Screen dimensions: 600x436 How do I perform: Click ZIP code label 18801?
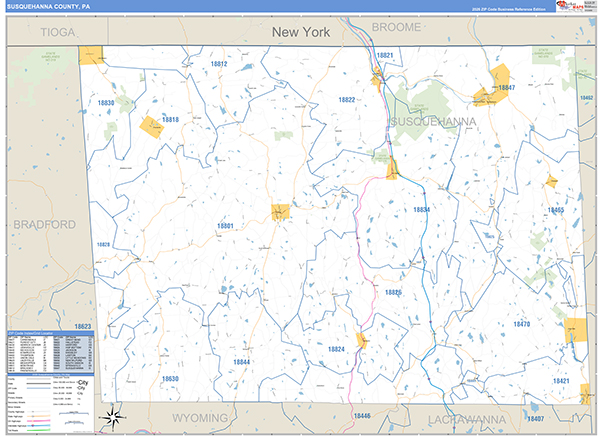click(225, 226)
